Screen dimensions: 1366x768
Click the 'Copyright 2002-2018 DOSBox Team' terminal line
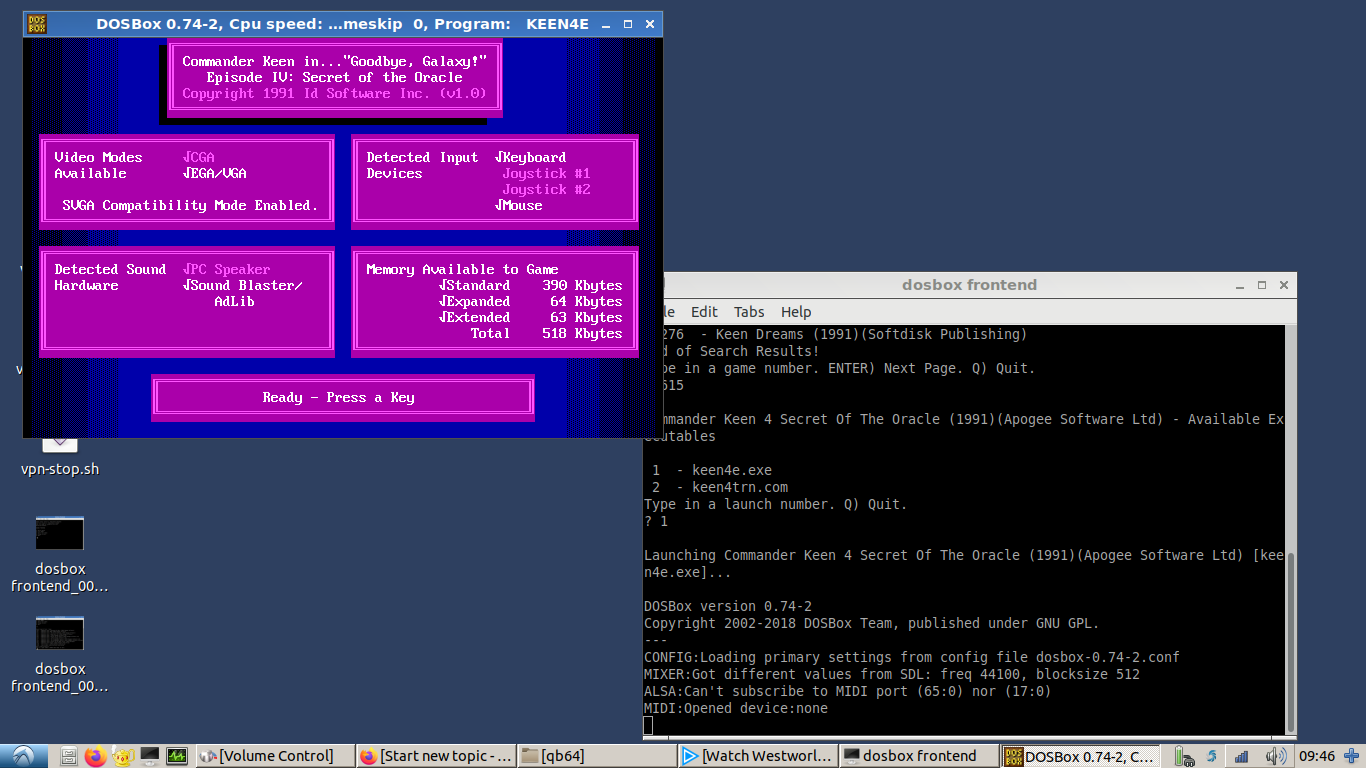click(872, 623)
